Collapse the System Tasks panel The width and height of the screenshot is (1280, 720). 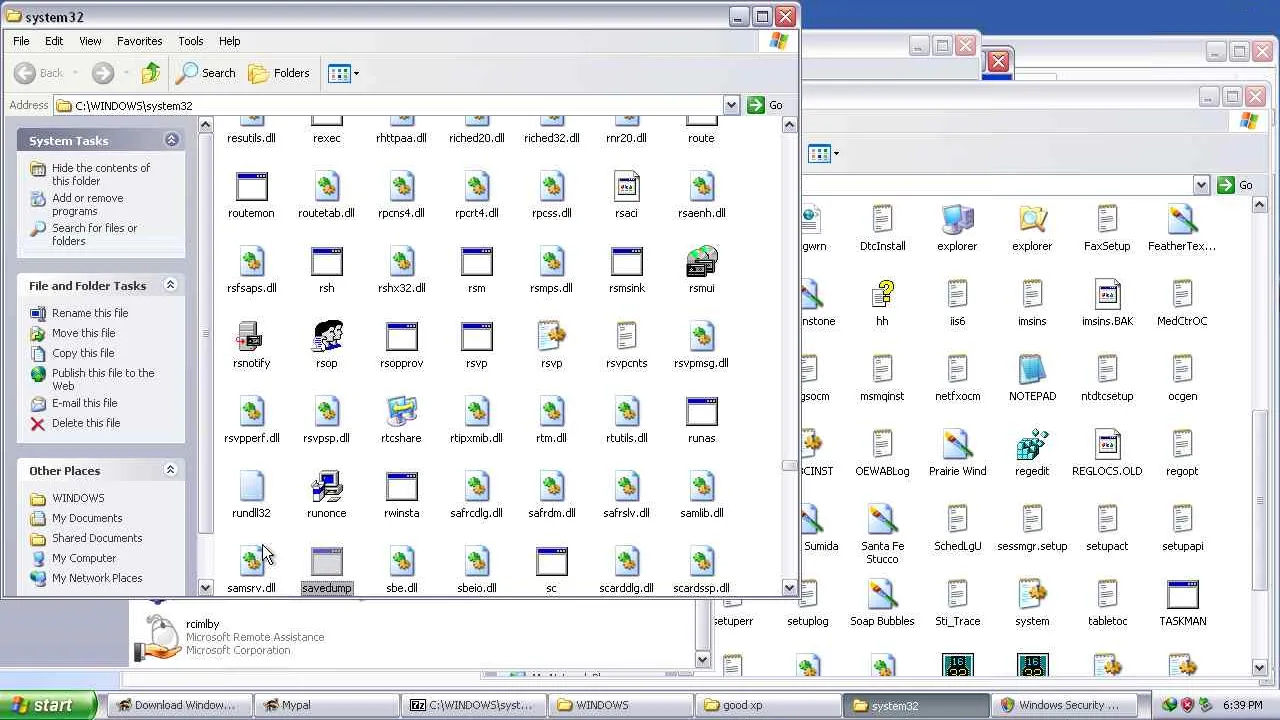pos(171,140)
